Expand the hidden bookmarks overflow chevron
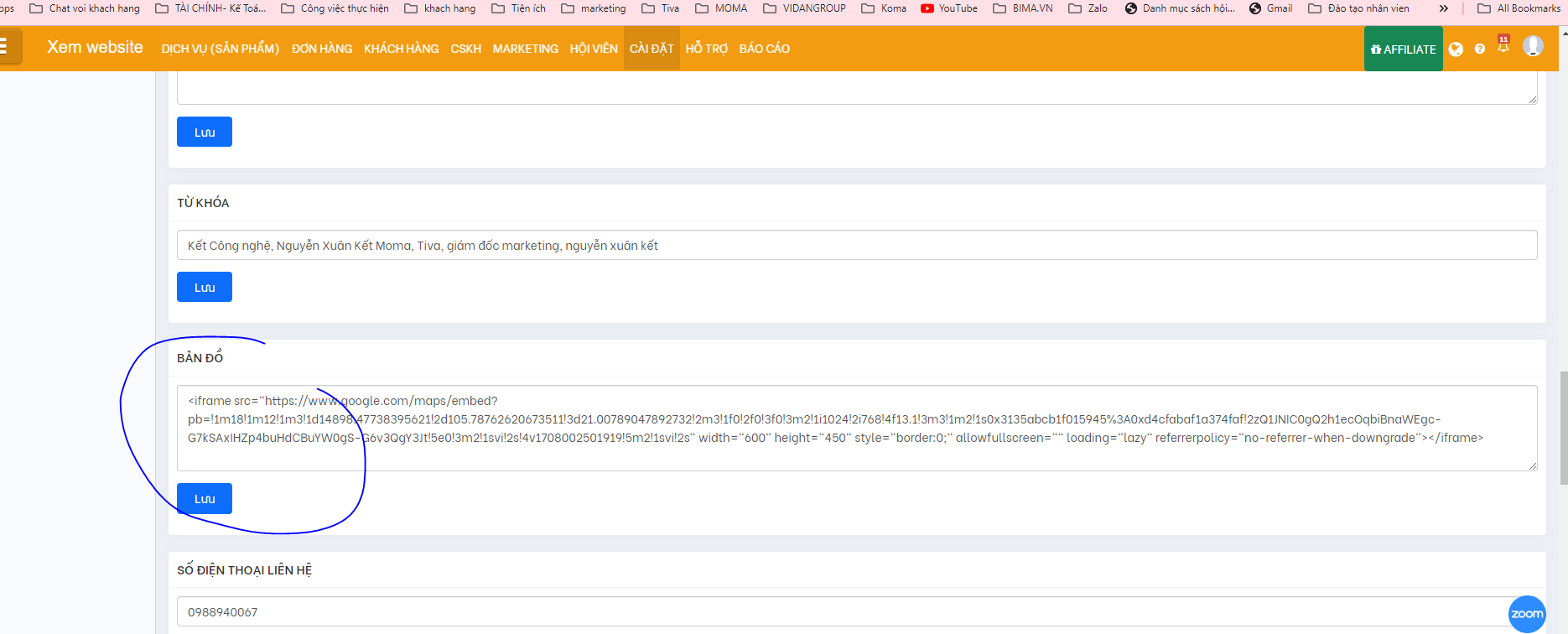 (x=1444, y=8)
